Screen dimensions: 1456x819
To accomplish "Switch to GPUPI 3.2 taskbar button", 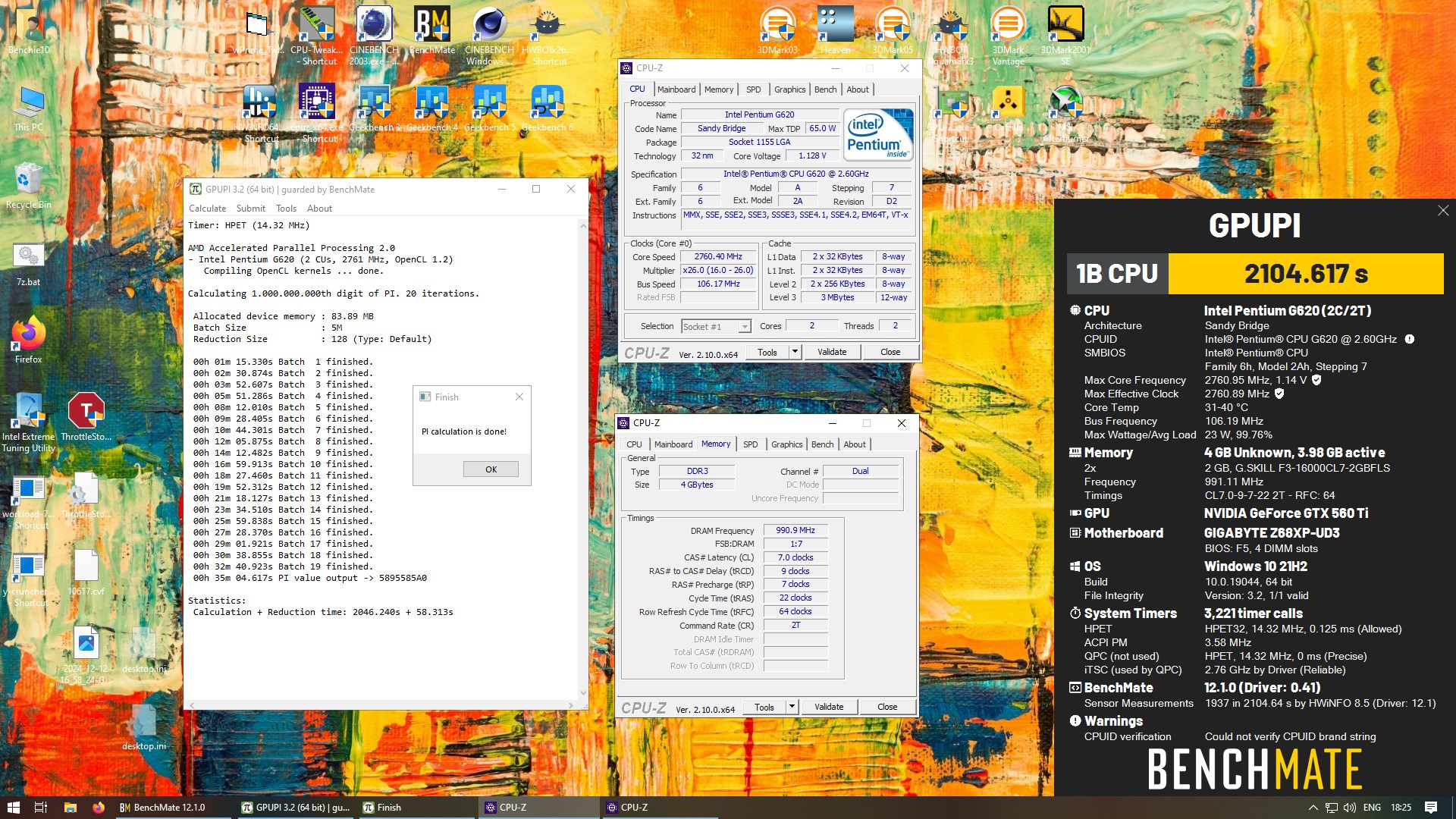I will pos(296,808).
